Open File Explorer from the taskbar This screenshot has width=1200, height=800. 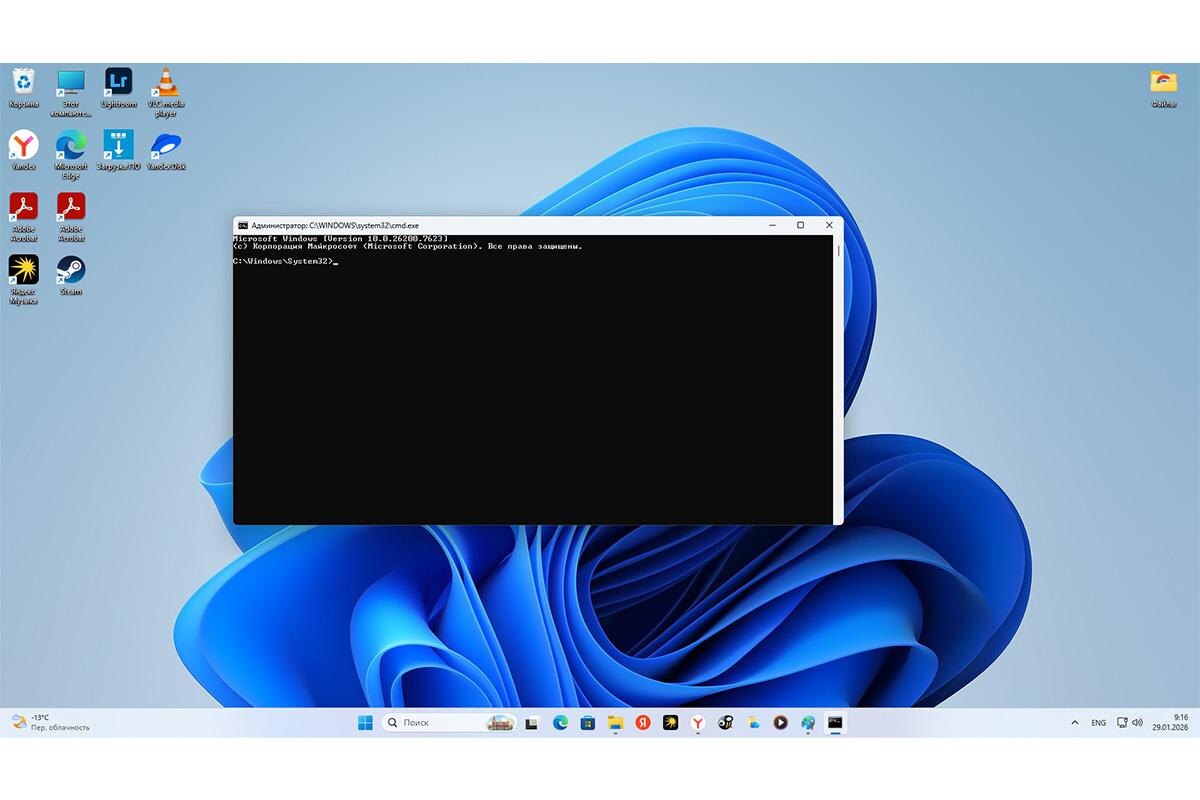615,723
